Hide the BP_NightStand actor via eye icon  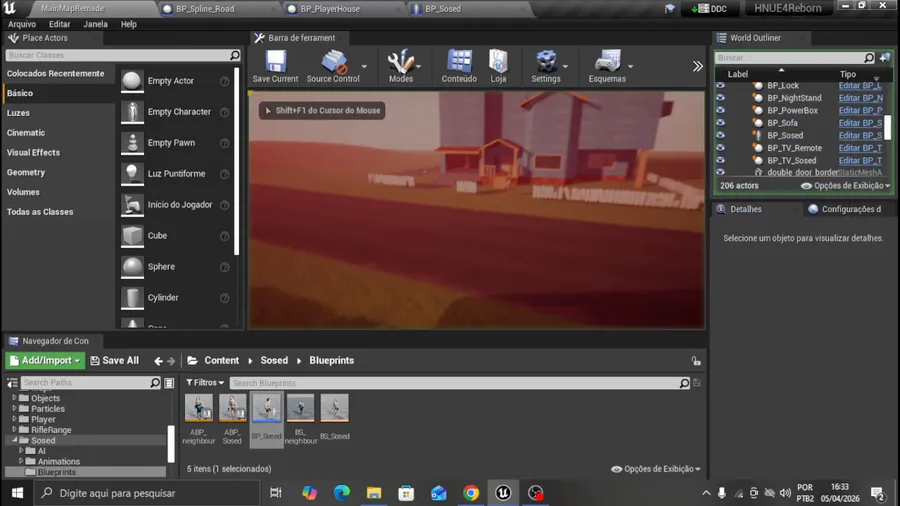tap(720, 98)
